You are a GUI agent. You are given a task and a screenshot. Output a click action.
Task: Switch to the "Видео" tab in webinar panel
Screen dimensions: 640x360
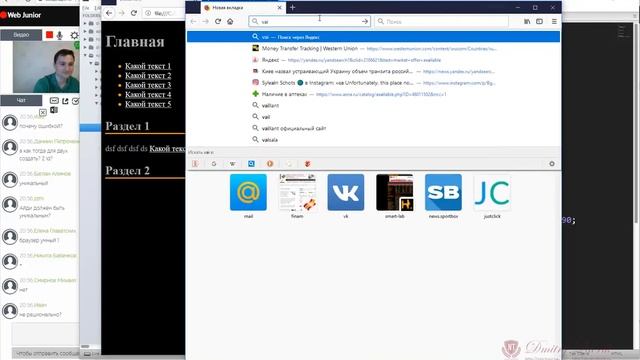[21, 35]
